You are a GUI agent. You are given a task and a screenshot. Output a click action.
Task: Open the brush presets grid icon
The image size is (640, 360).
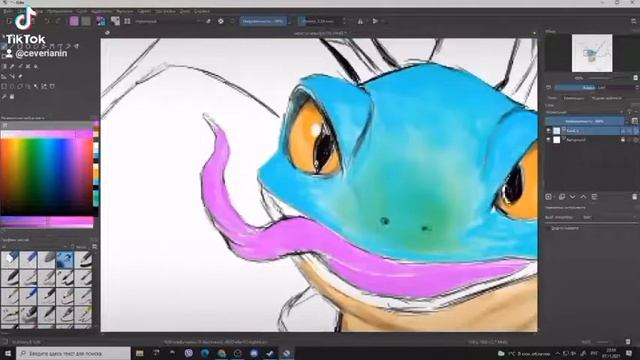(127, 21)
